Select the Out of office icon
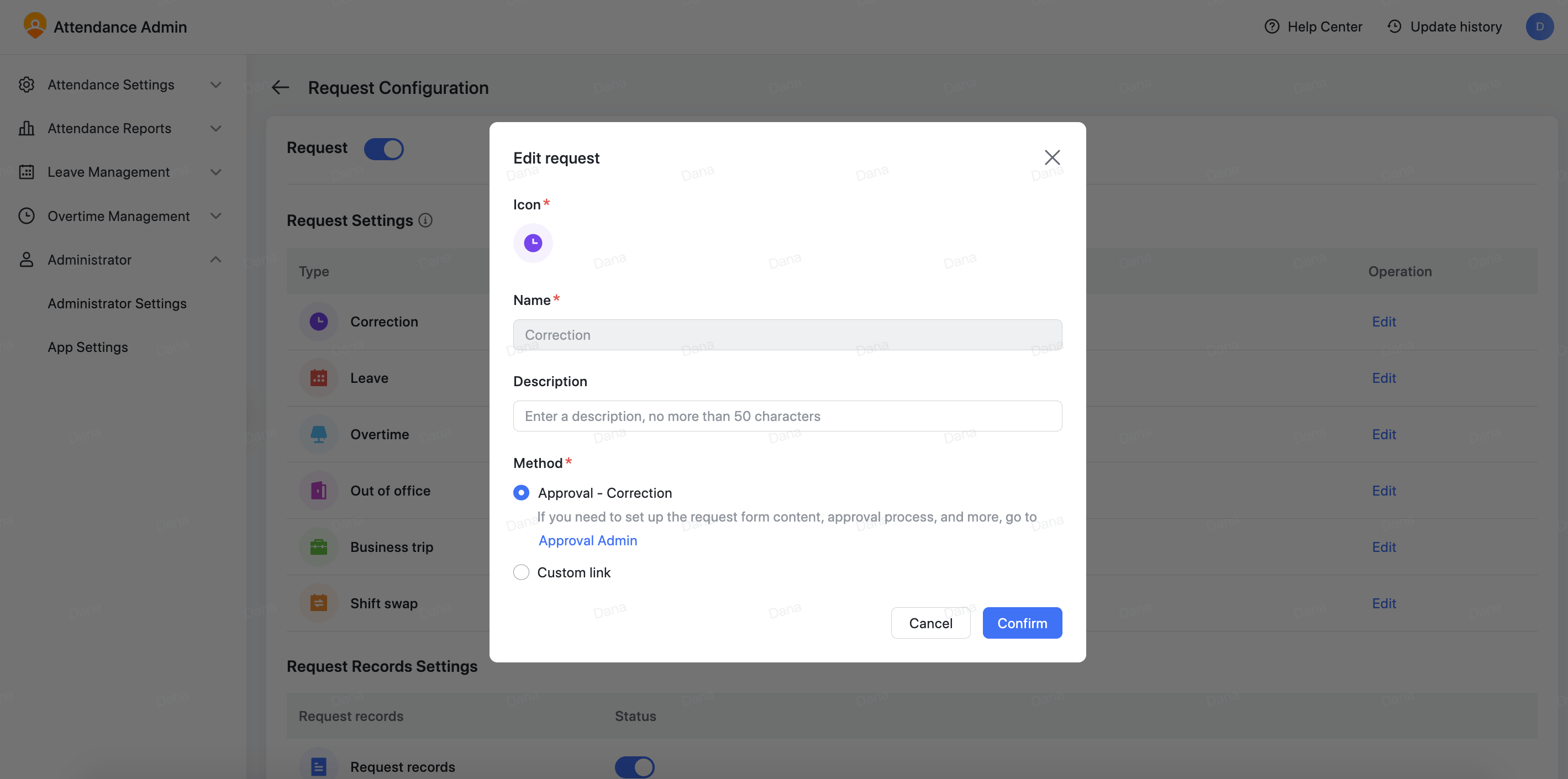 tap(318, 490)
